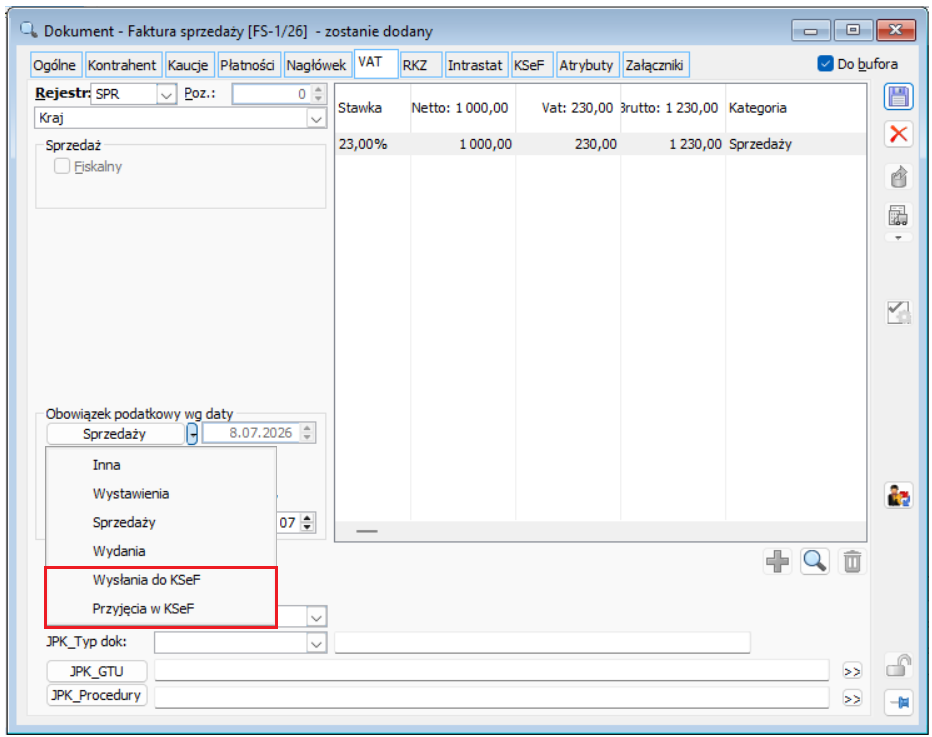Open the JPK_Typ dok dropdown
932x737 pixels.
coord(316,642)
